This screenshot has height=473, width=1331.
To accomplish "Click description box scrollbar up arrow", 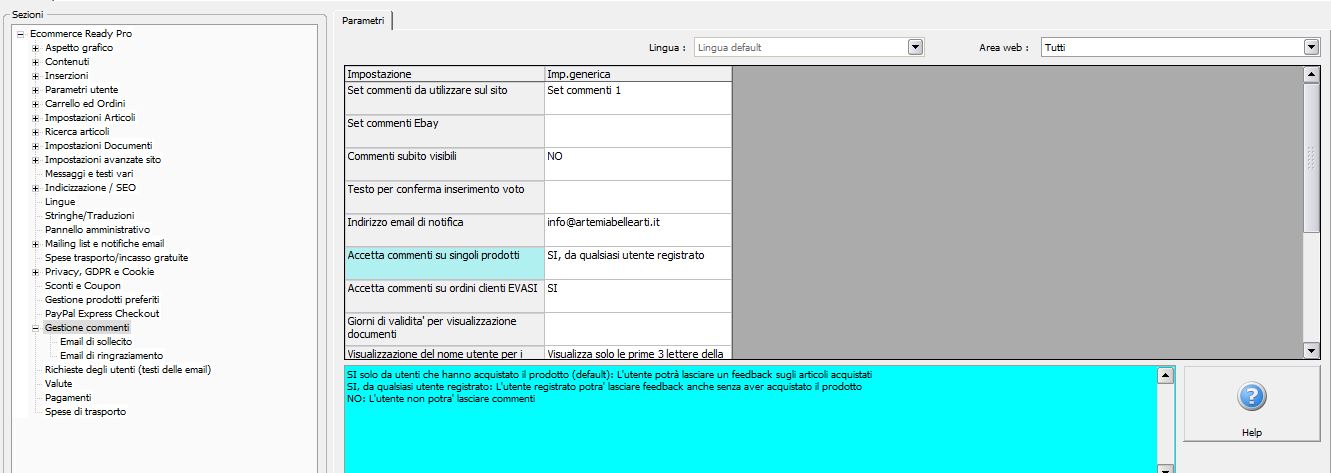I will click(x=1164, y=375).
